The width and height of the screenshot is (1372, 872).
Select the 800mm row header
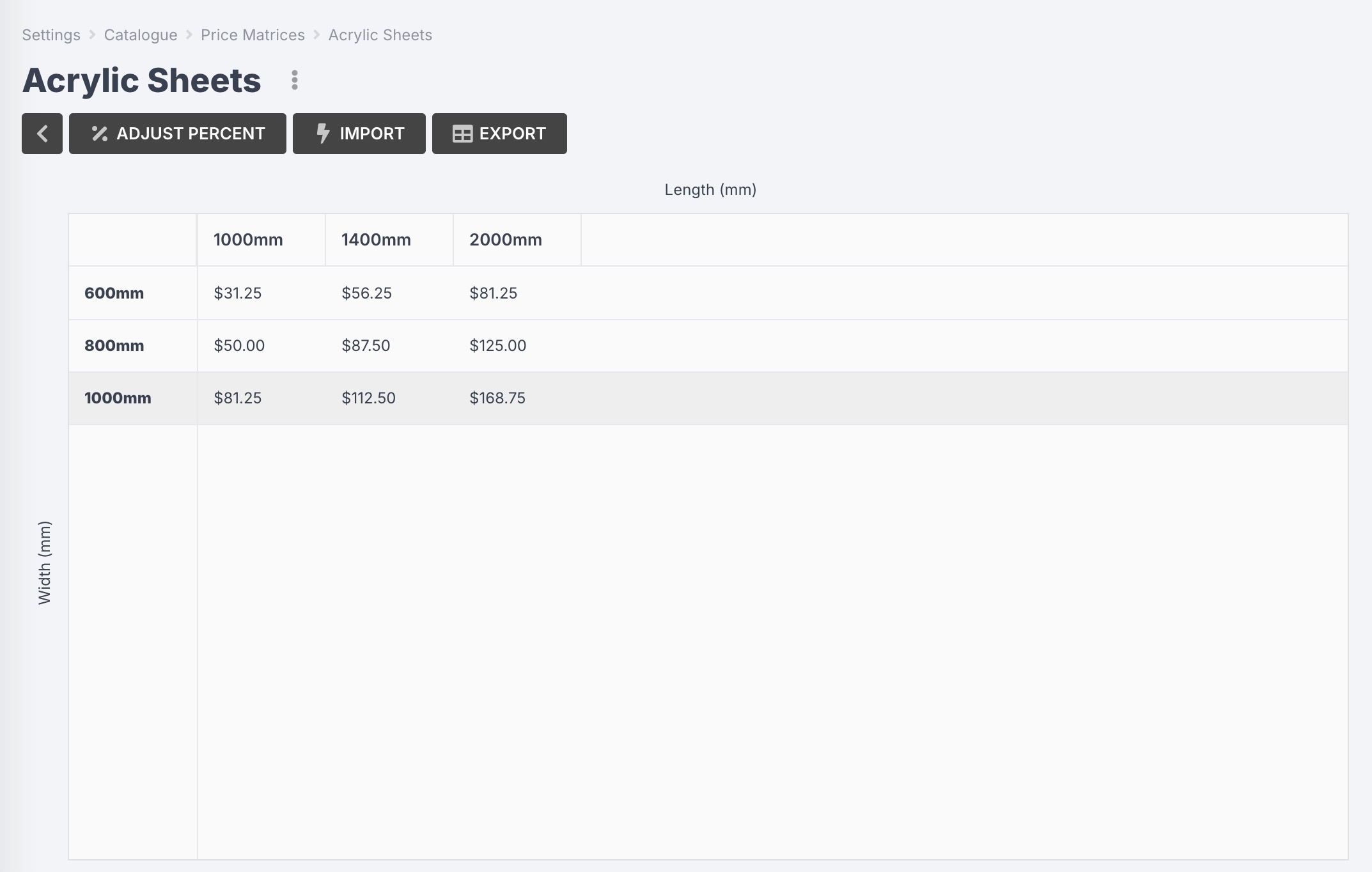[114, 346]
